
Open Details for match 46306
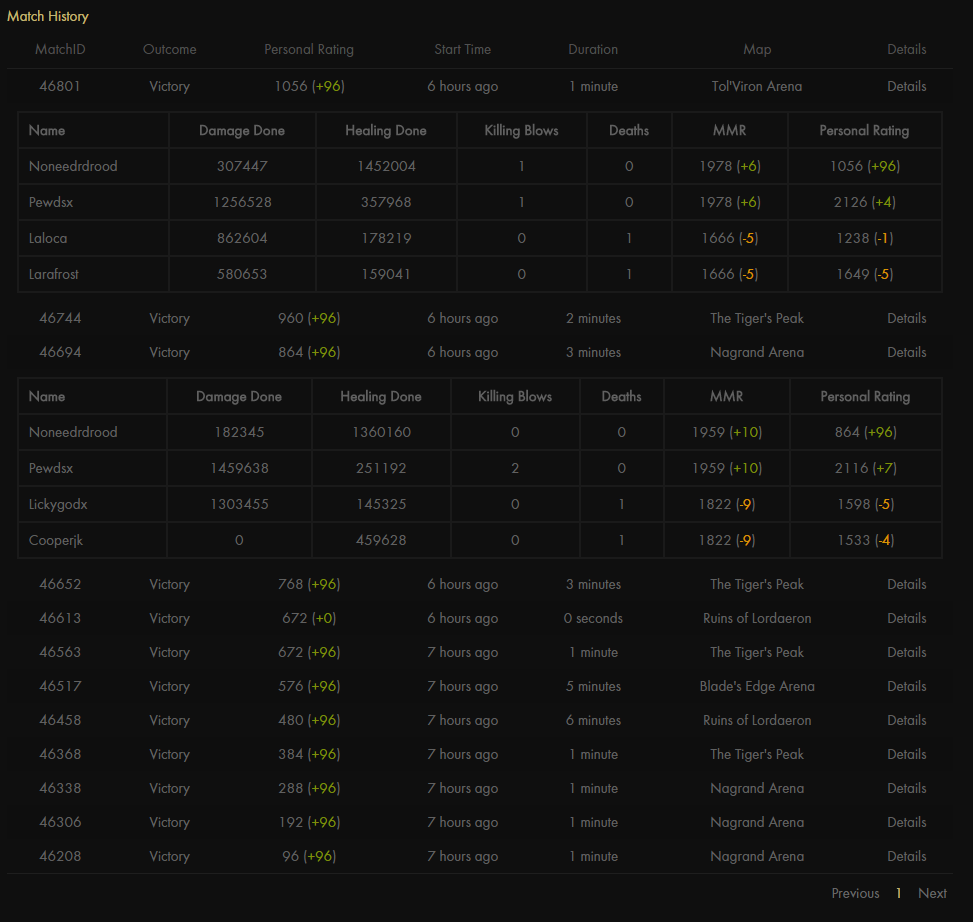(906, 822)
